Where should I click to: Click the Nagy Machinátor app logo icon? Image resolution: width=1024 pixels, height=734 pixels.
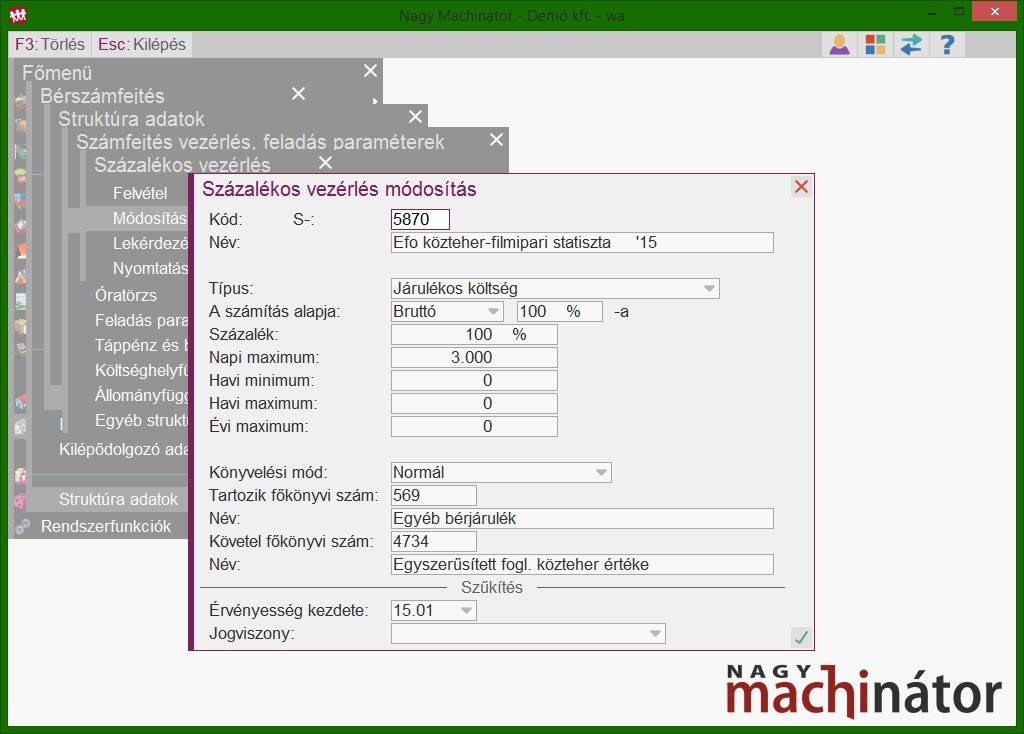[x=18, y=15]
